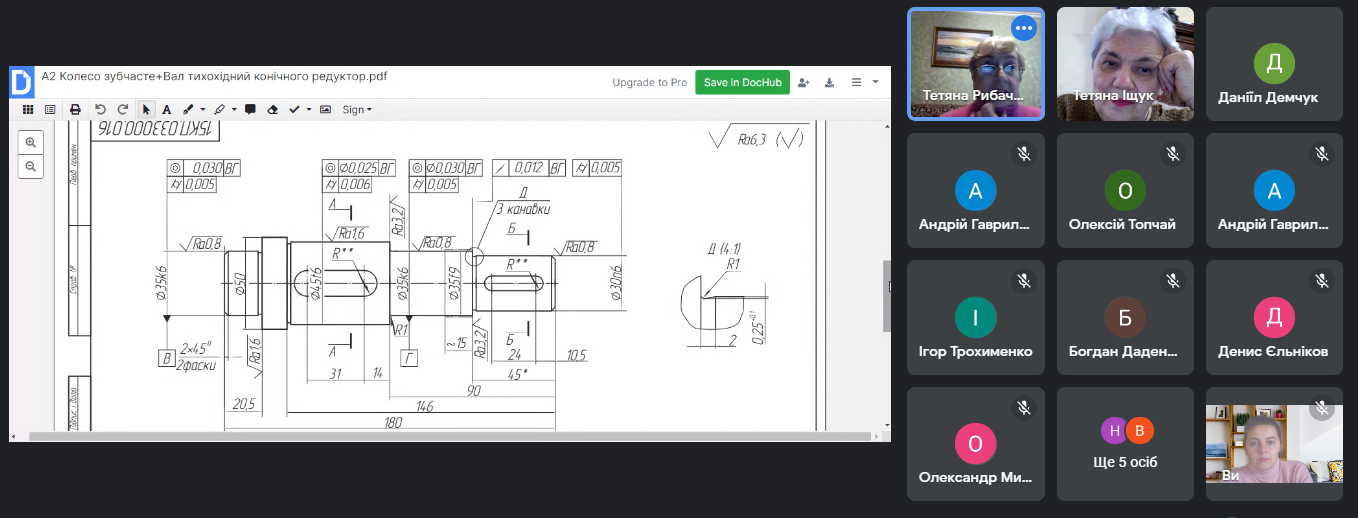Viewport: 1358px width, 518px height.
Task: Pick the eraser tool
Action: (272, 109)
